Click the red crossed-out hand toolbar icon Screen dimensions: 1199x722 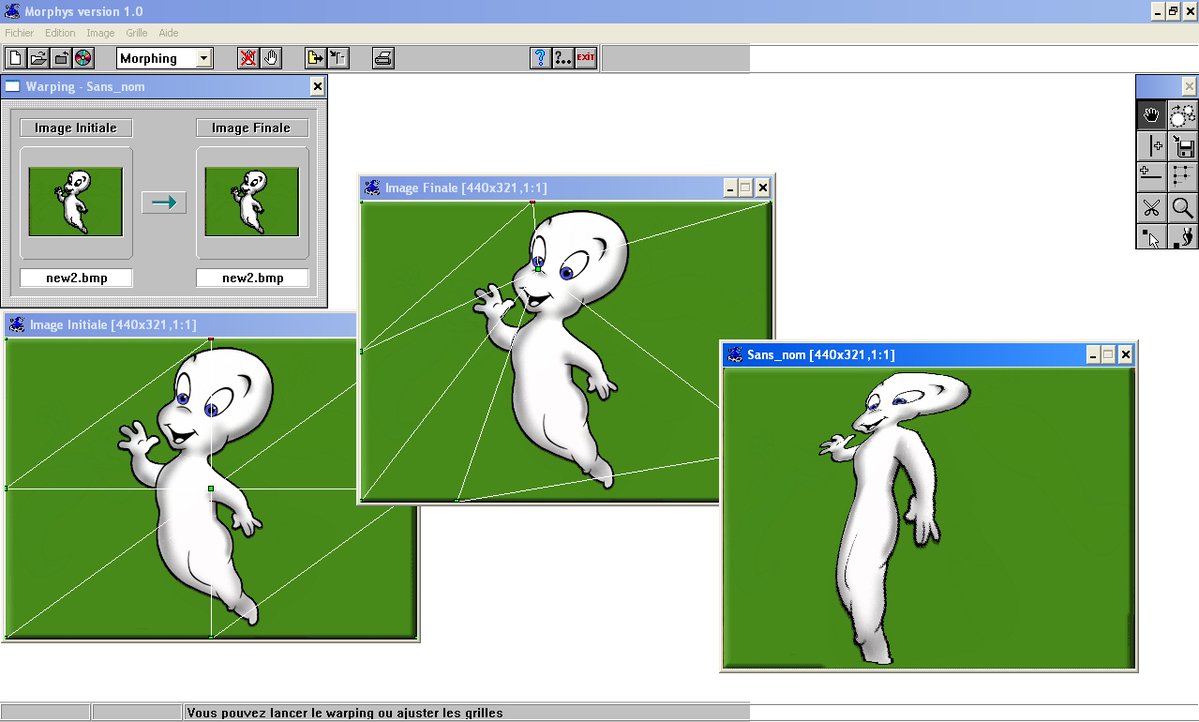tap(248, 58)
